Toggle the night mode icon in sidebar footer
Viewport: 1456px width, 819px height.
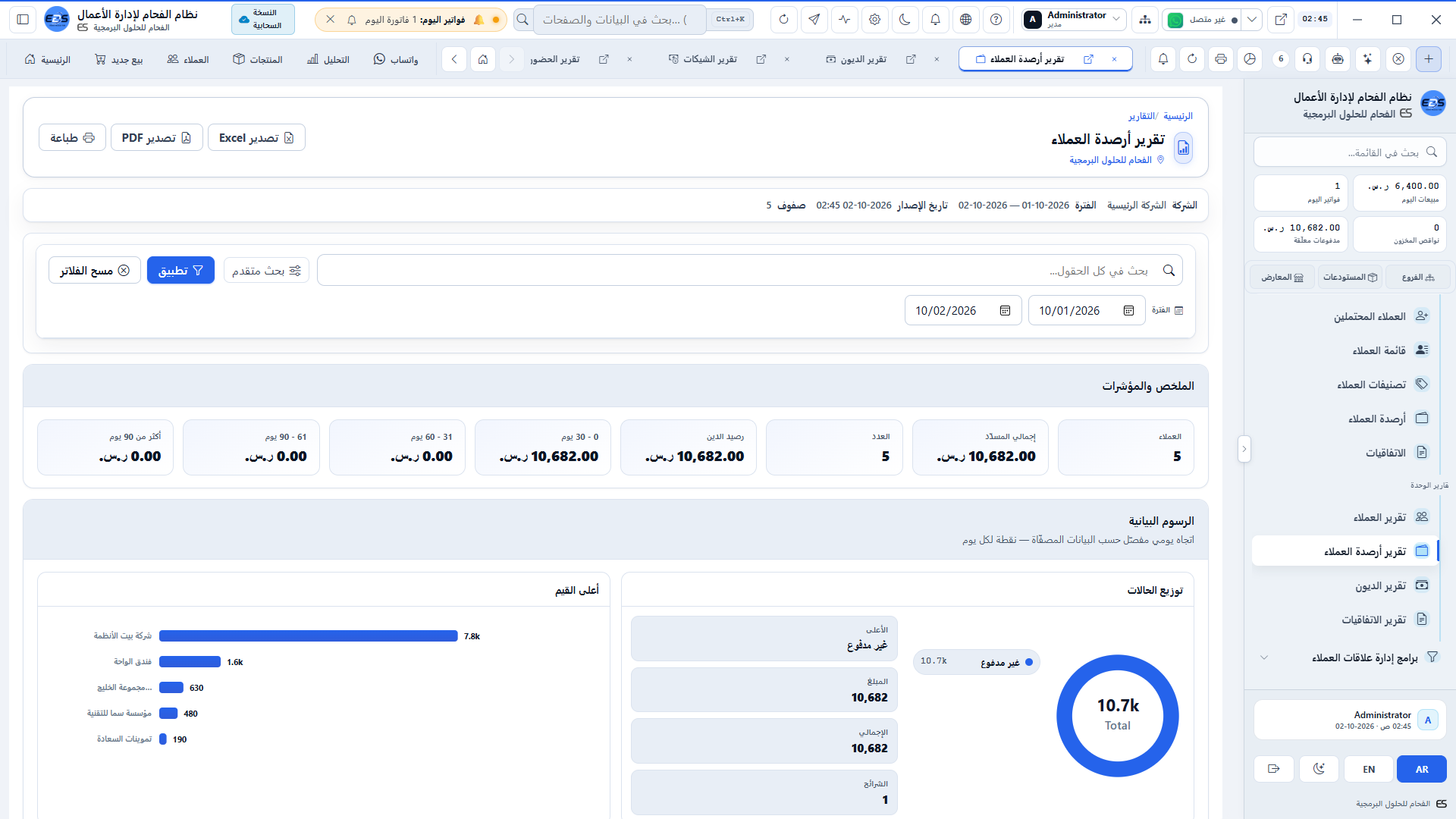[1319, 769]
